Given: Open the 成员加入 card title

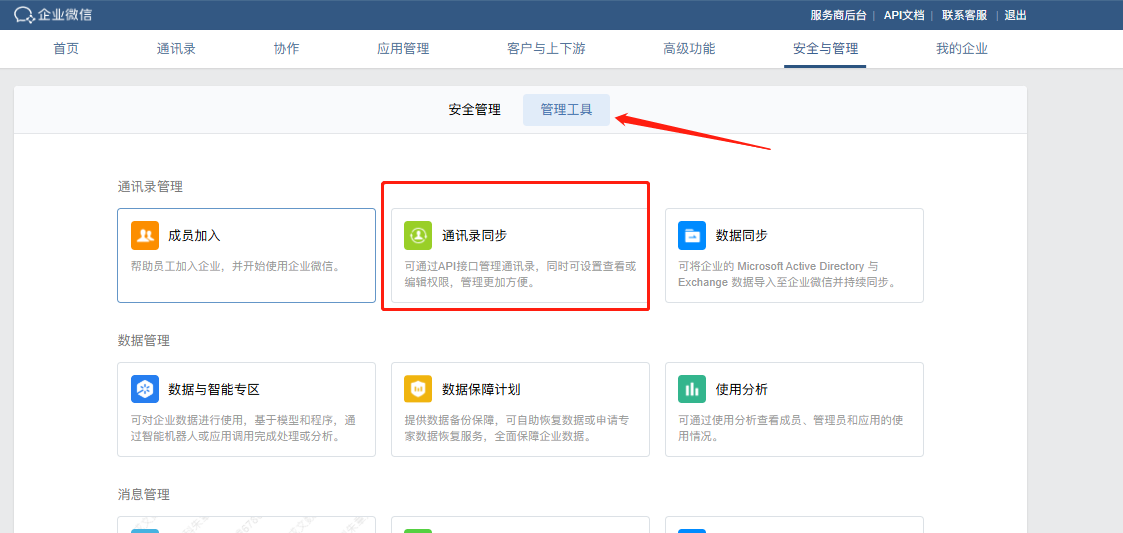Looking at the screenshot, I should click(194, 235).
